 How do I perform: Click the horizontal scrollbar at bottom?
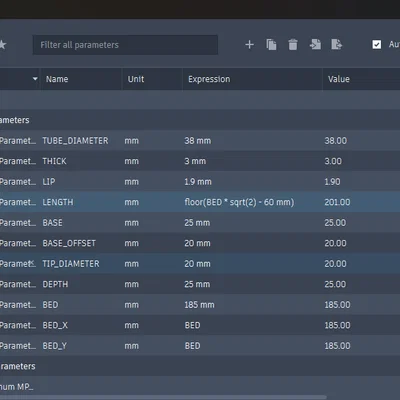[163, 397]
